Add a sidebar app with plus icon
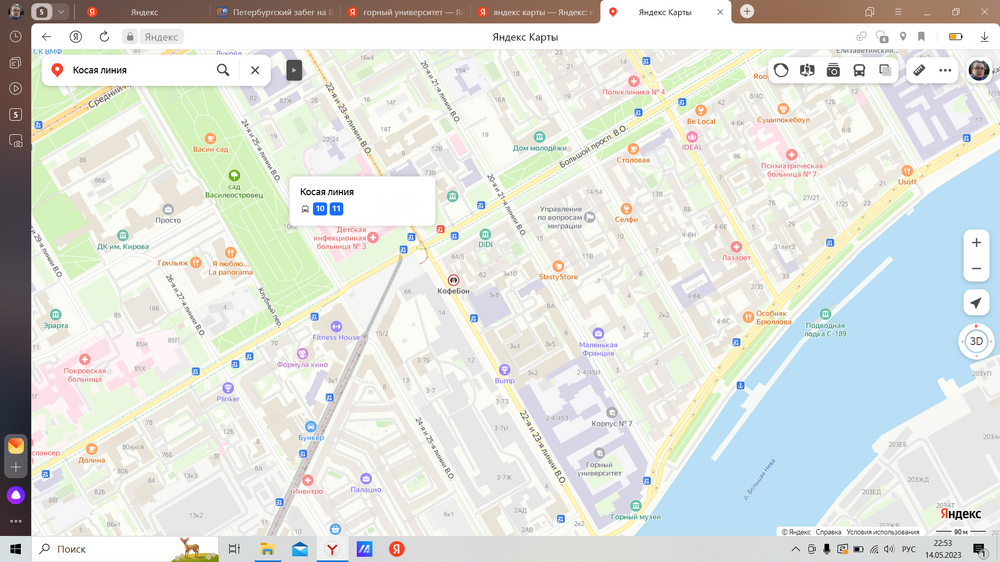1000x562 pixels. 16,468
